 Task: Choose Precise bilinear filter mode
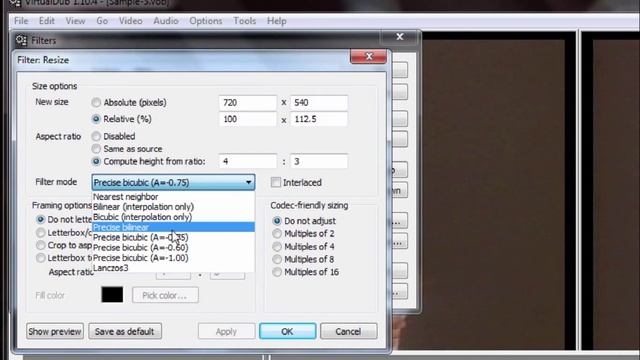173,227
